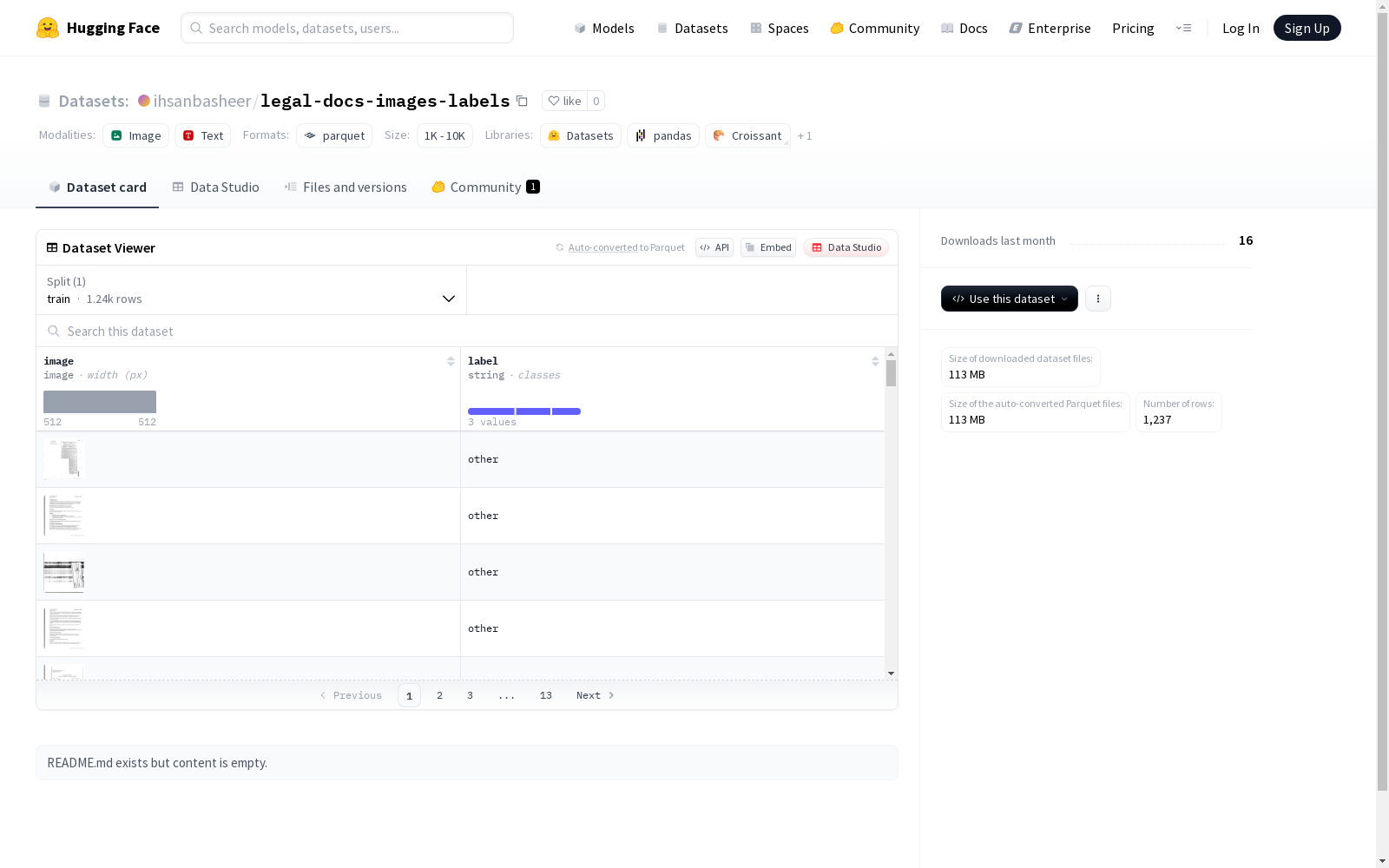Open second row document thumbnail
This screenshot has height=868, width=1389.
click(x=64, y=516)
